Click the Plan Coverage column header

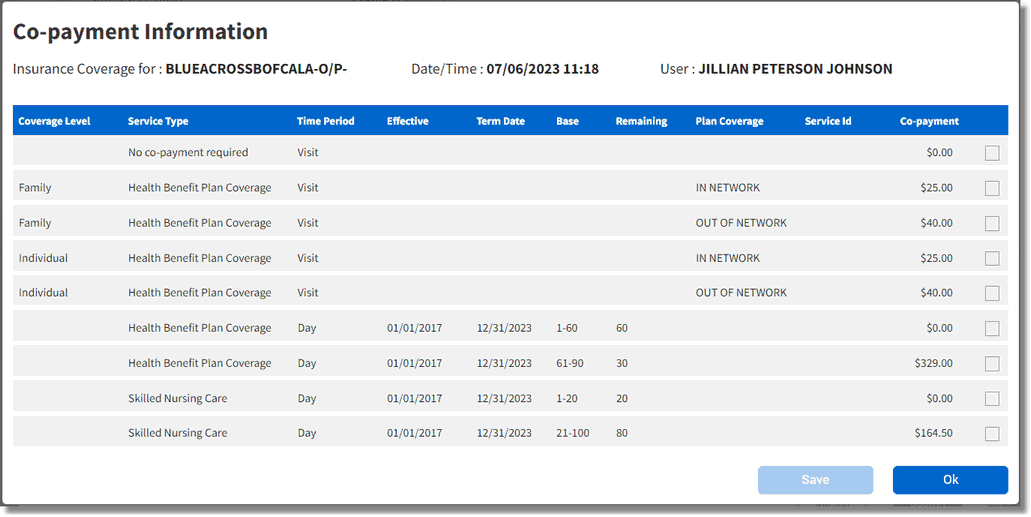point(730,121)
